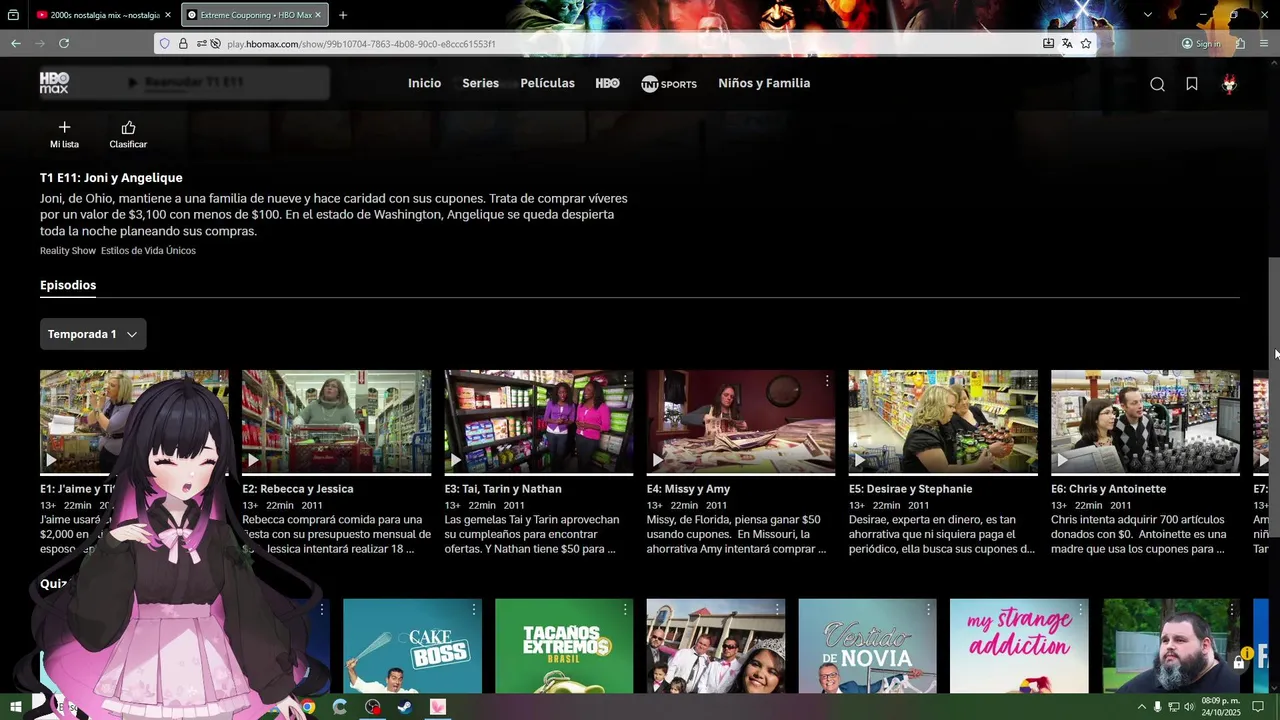Open Tacaños Extremos Brasil thumbnail
1280x720 pixels.
pos(564,646)
